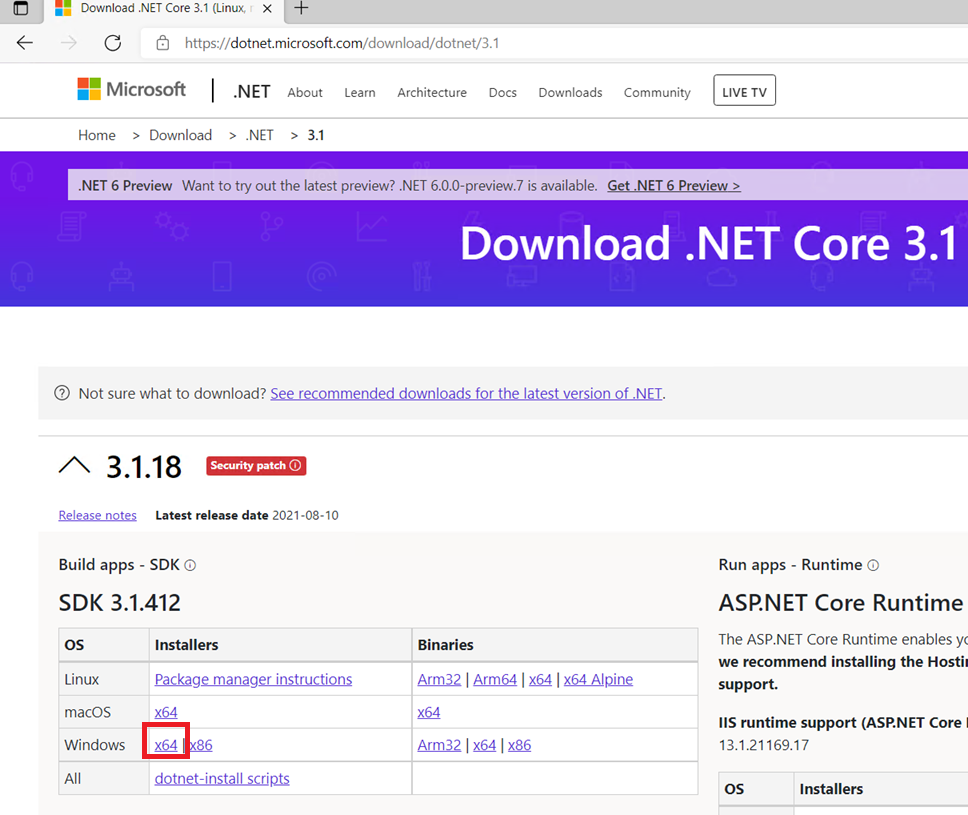Download Windows x64 installer

tap(166, 745)
